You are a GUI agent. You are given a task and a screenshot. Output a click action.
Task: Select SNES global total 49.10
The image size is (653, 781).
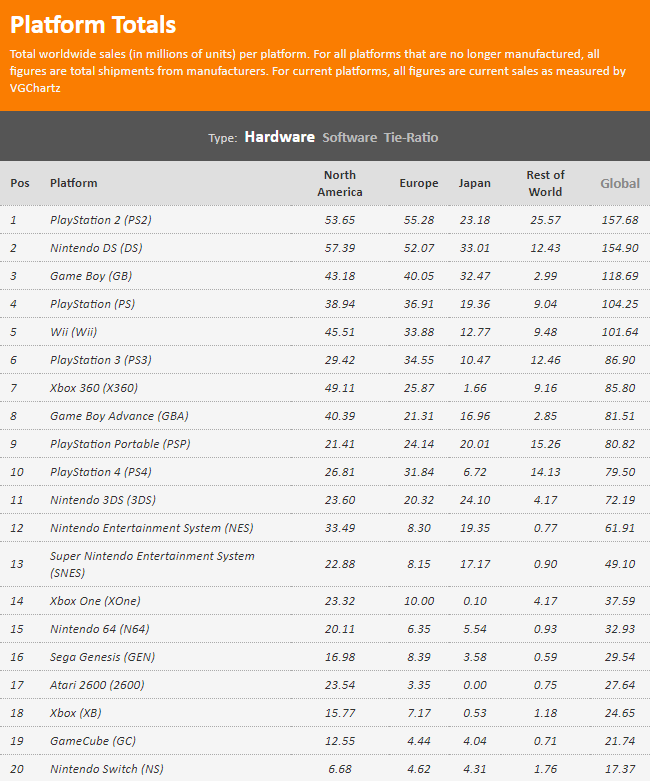[x=620, y=564]
